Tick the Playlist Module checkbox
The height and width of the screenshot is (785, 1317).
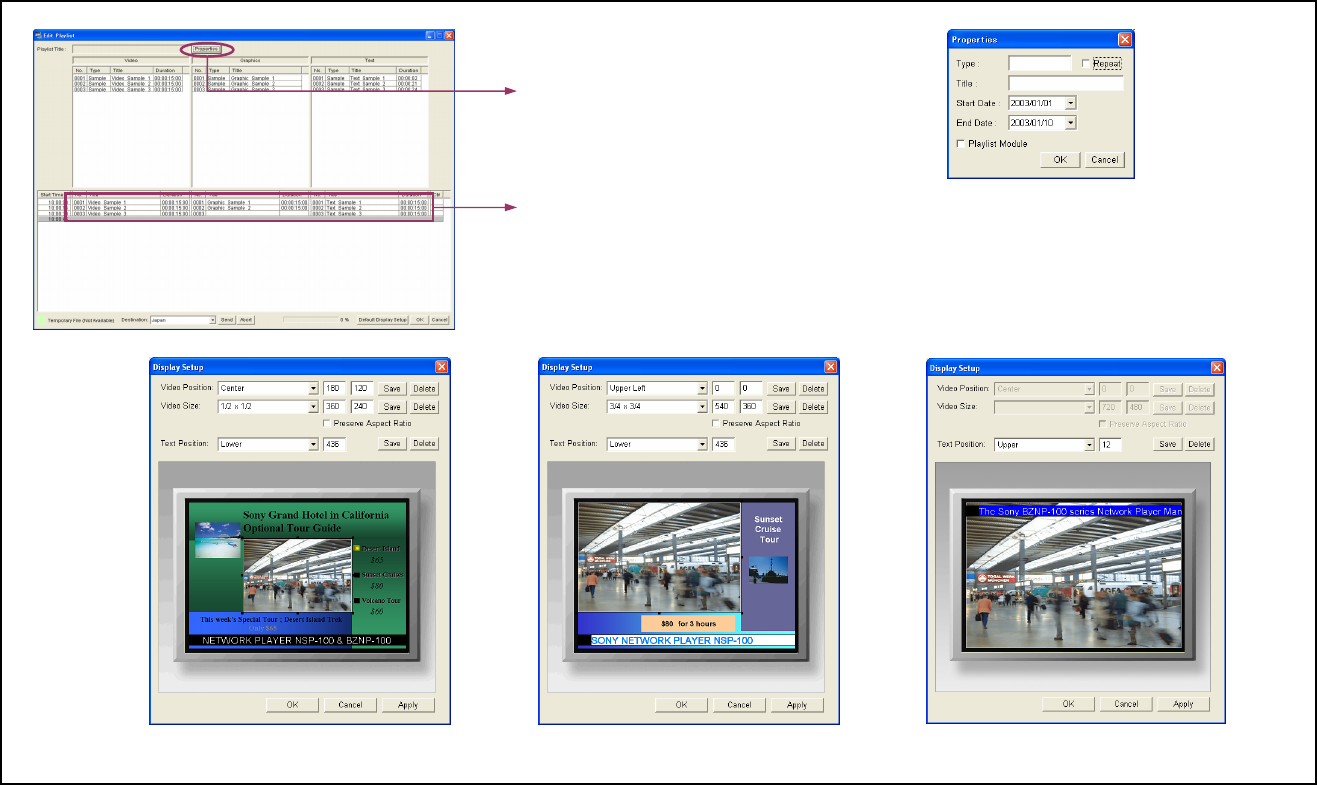pos(961,144)
